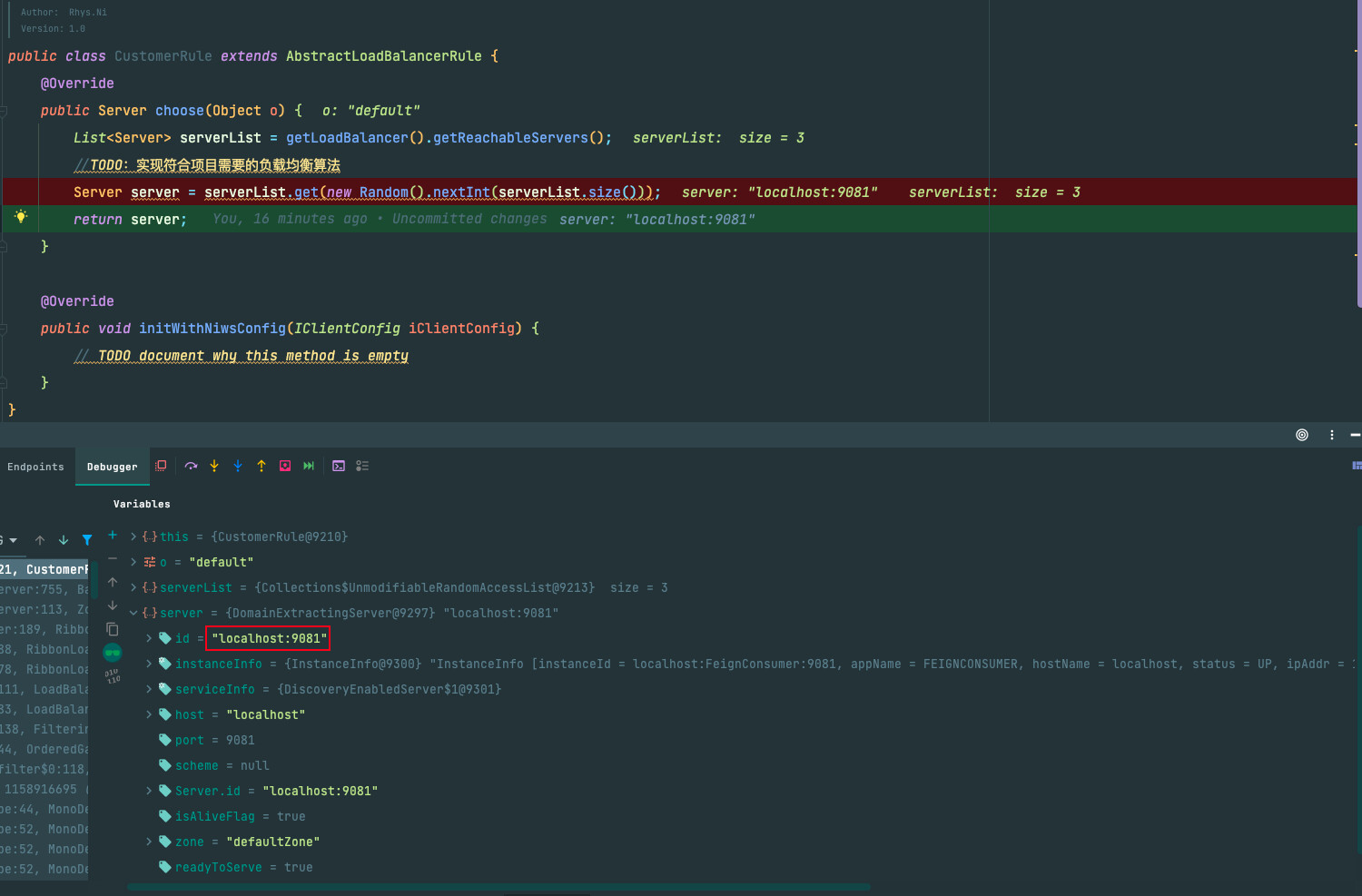This screenshot has height=896, width=1362.
Task: Click the pink Drop Frame icon
Action: pos(285,466)
